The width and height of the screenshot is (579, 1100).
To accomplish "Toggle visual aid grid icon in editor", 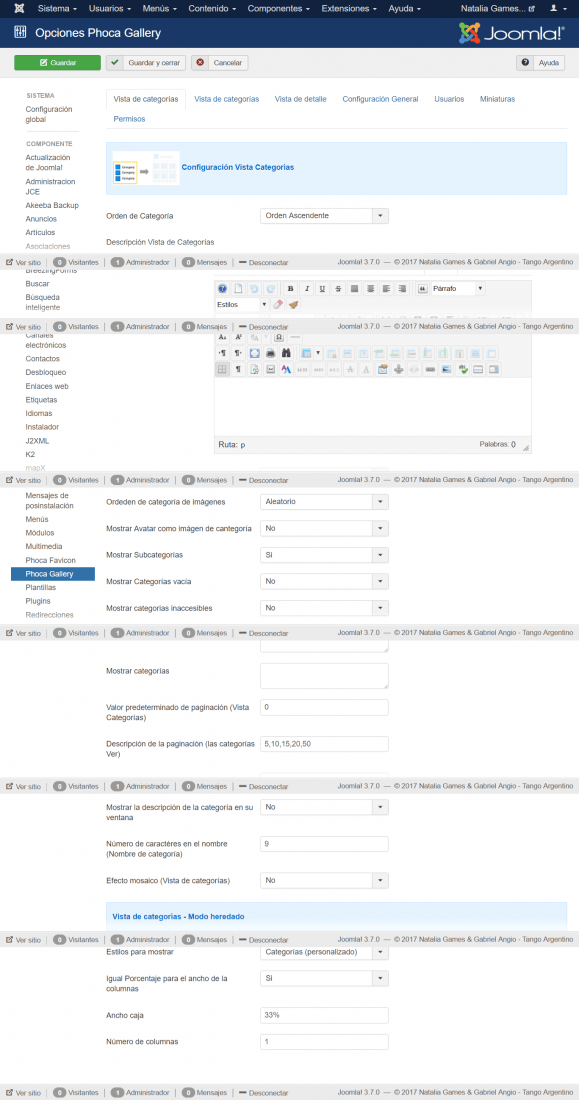I will [x=222, y=369].
